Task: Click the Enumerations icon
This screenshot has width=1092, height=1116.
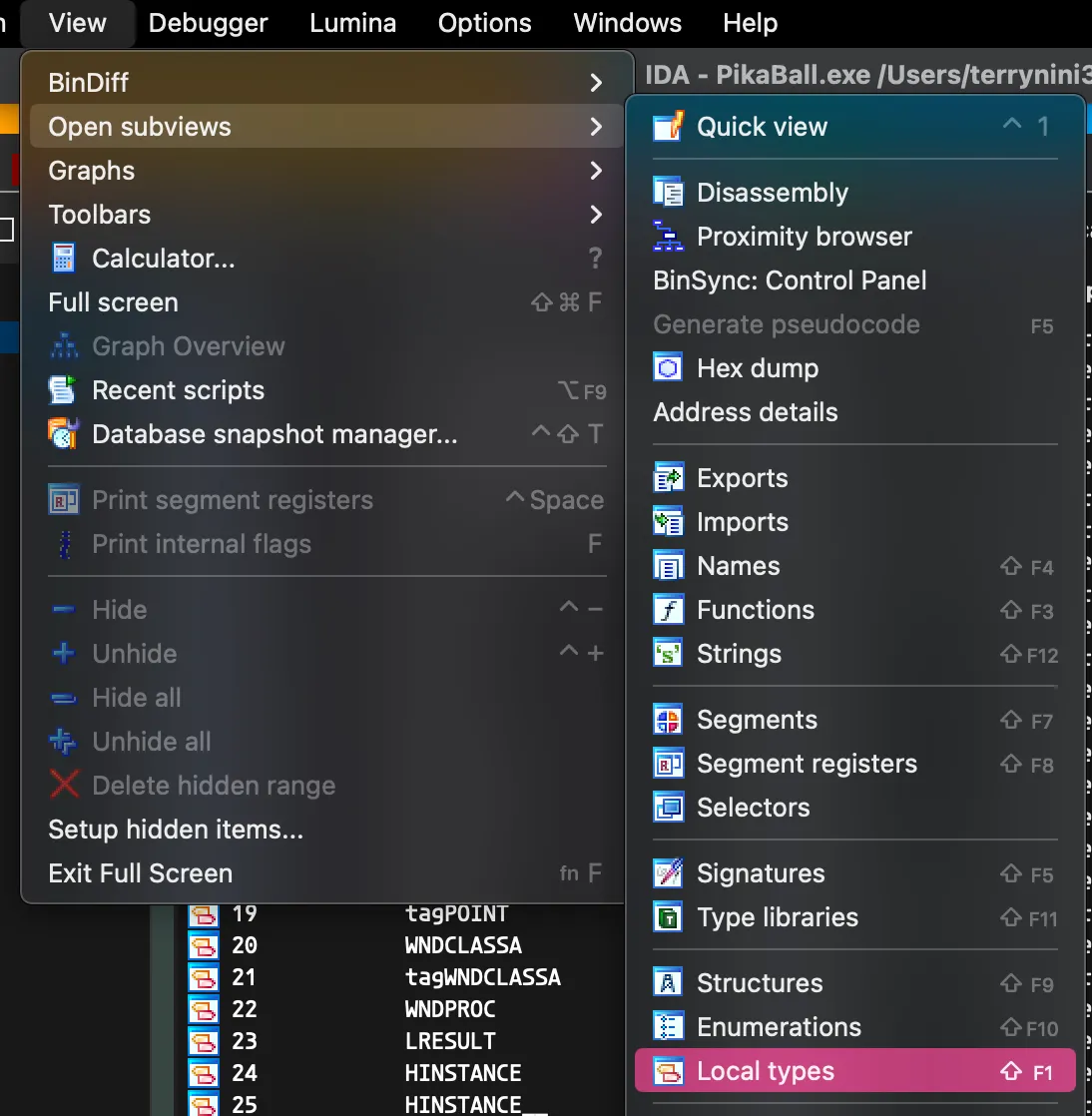Action: coord(669,1027)
